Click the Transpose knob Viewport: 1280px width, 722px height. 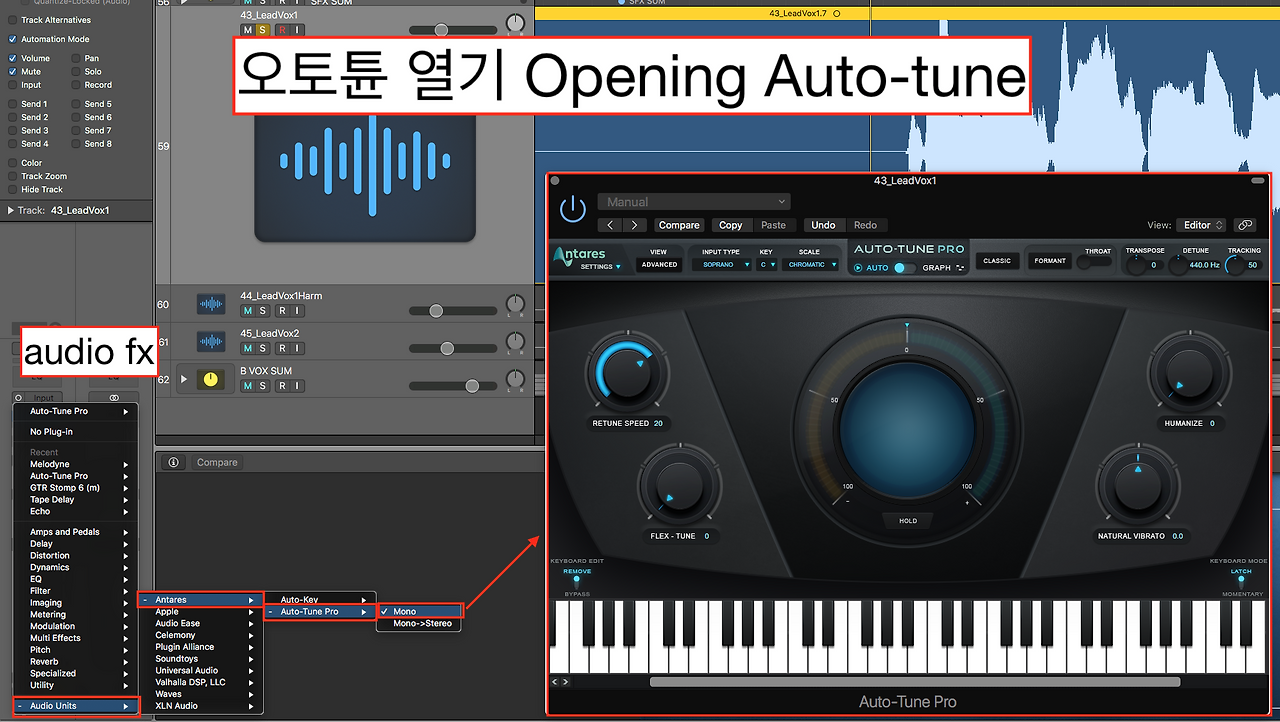pyautogui.click(x=1136, y=265)
